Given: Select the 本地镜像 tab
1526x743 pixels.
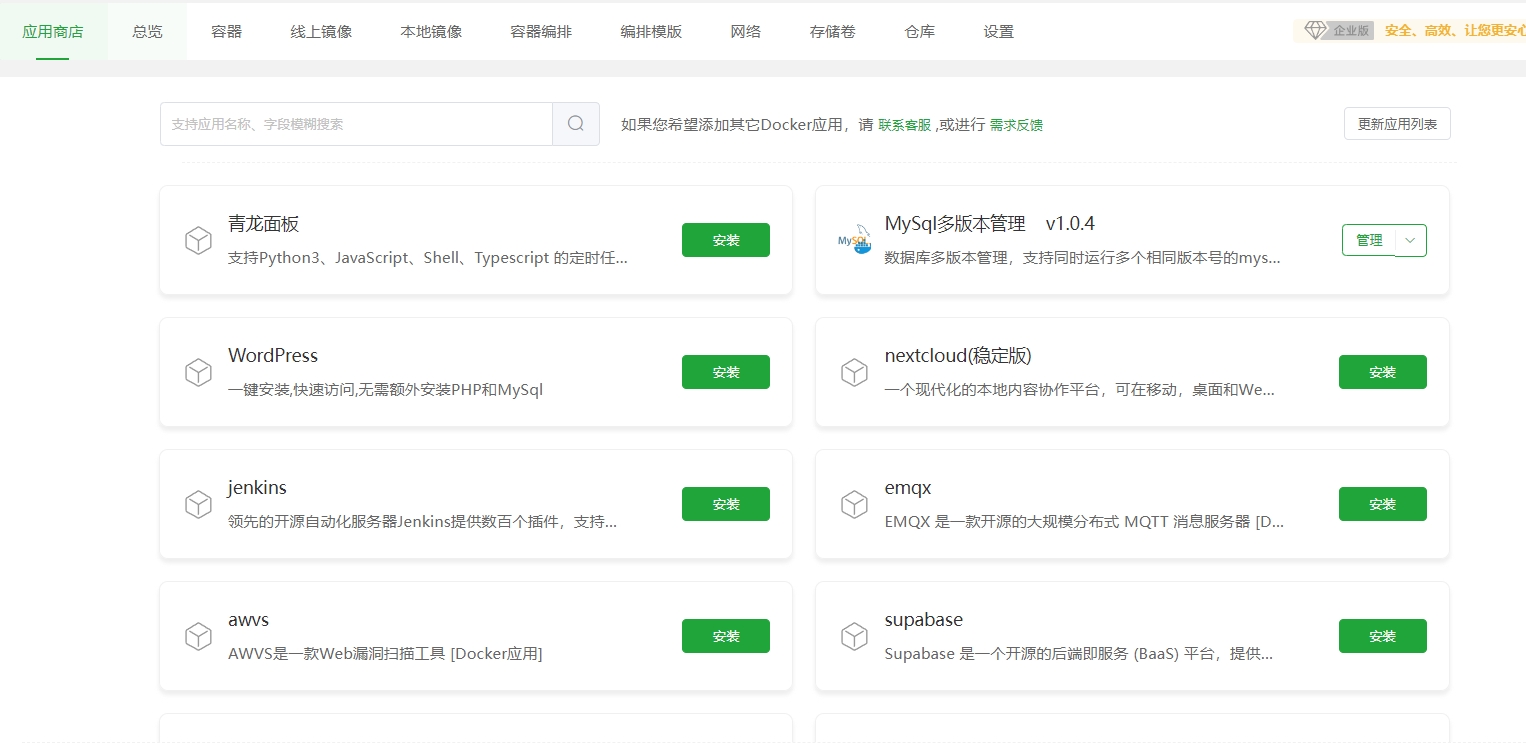Looking at the screenshot, I should 431,31.
